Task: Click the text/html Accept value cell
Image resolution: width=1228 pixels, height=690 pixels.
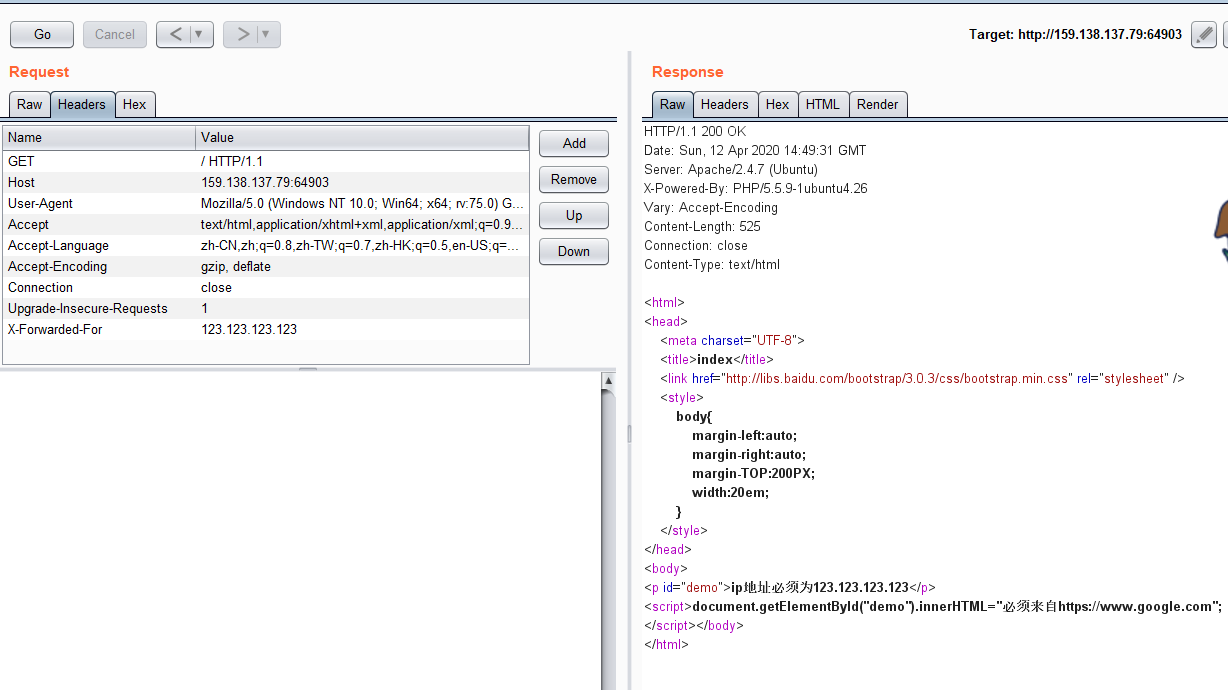Action: pyautogui.click(x=362, y=224)
